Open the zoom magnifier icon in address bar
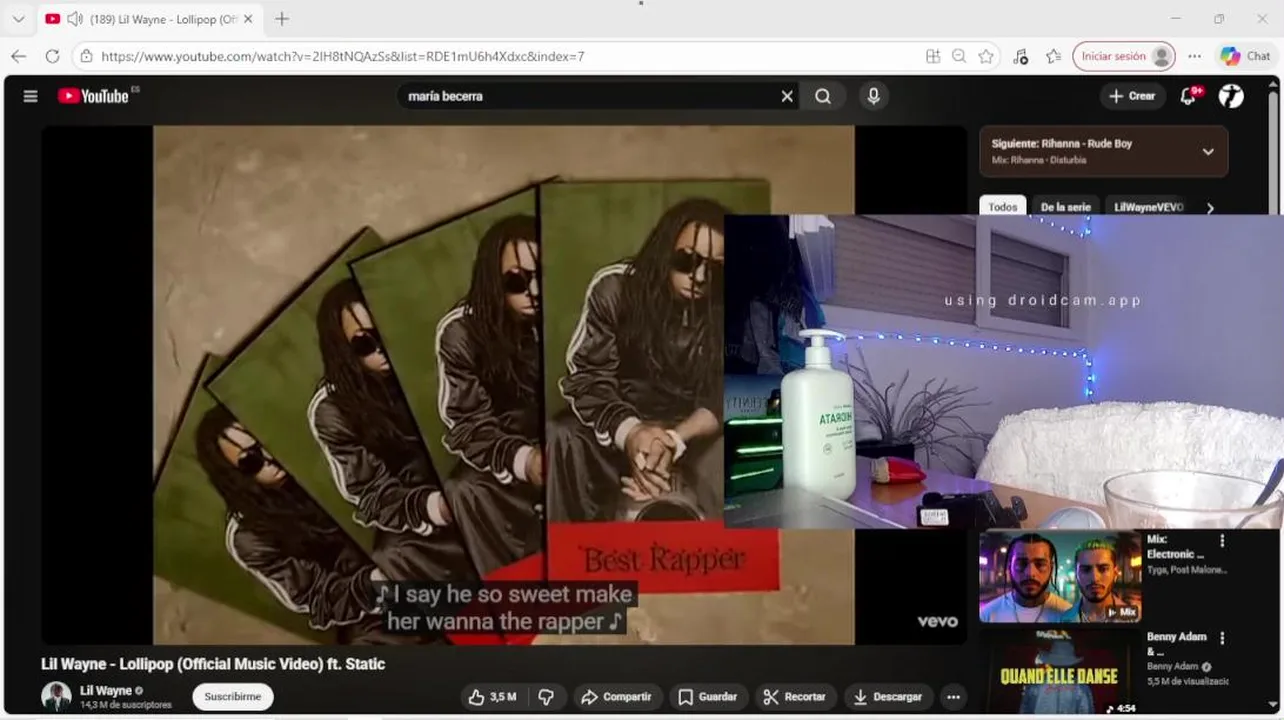Viewport: 1284px width, 720px height. pos(959,56)
